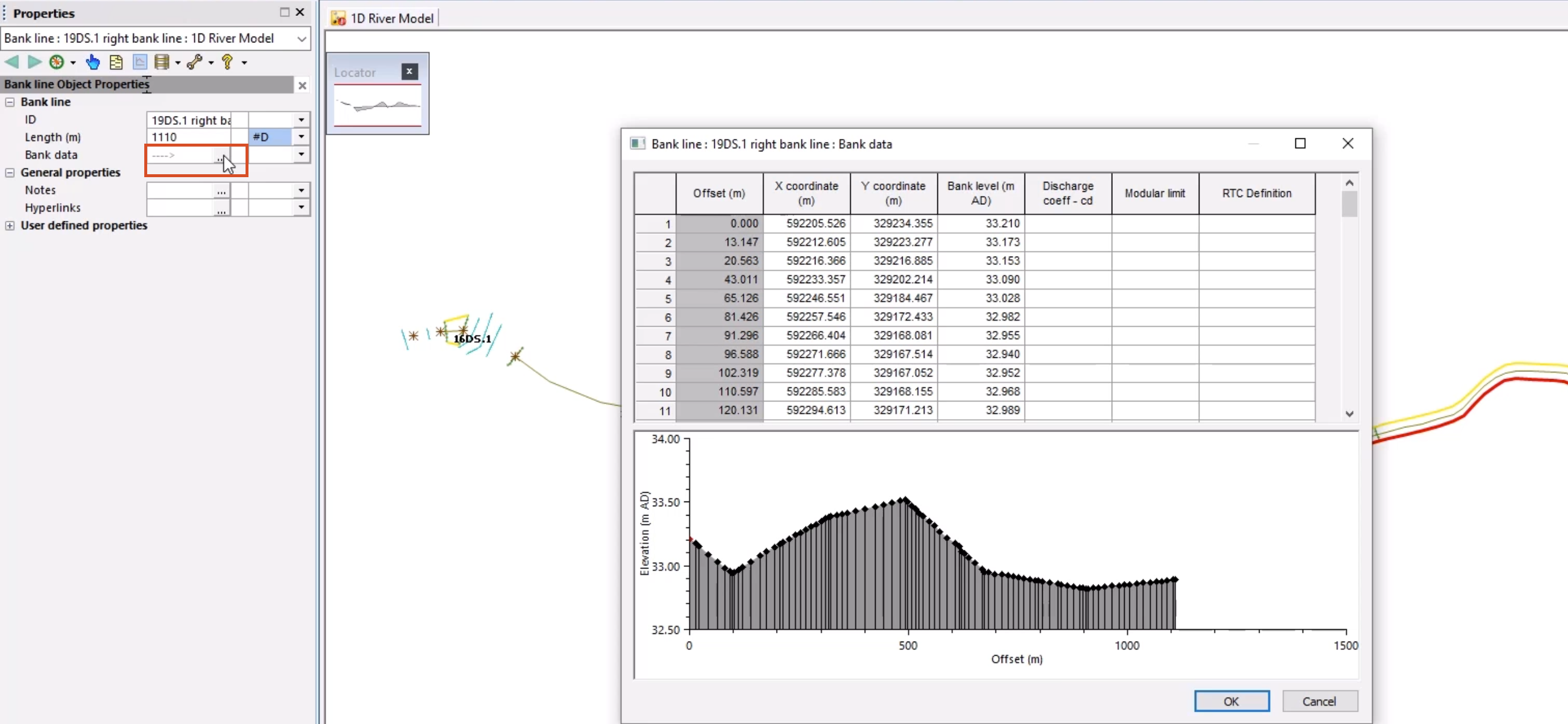Open dropdown arrow beside database grid icon

click(178, 62)
